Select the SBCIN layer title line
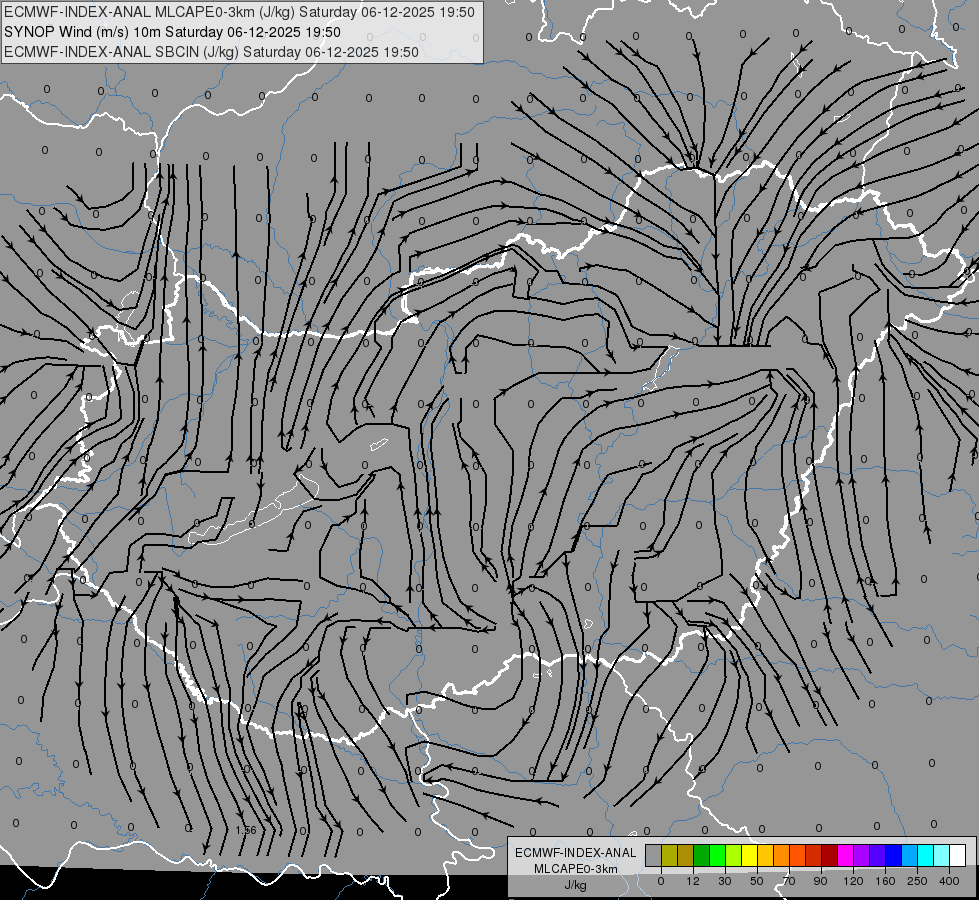The image size is (979, 900). (x=211, y=52)
